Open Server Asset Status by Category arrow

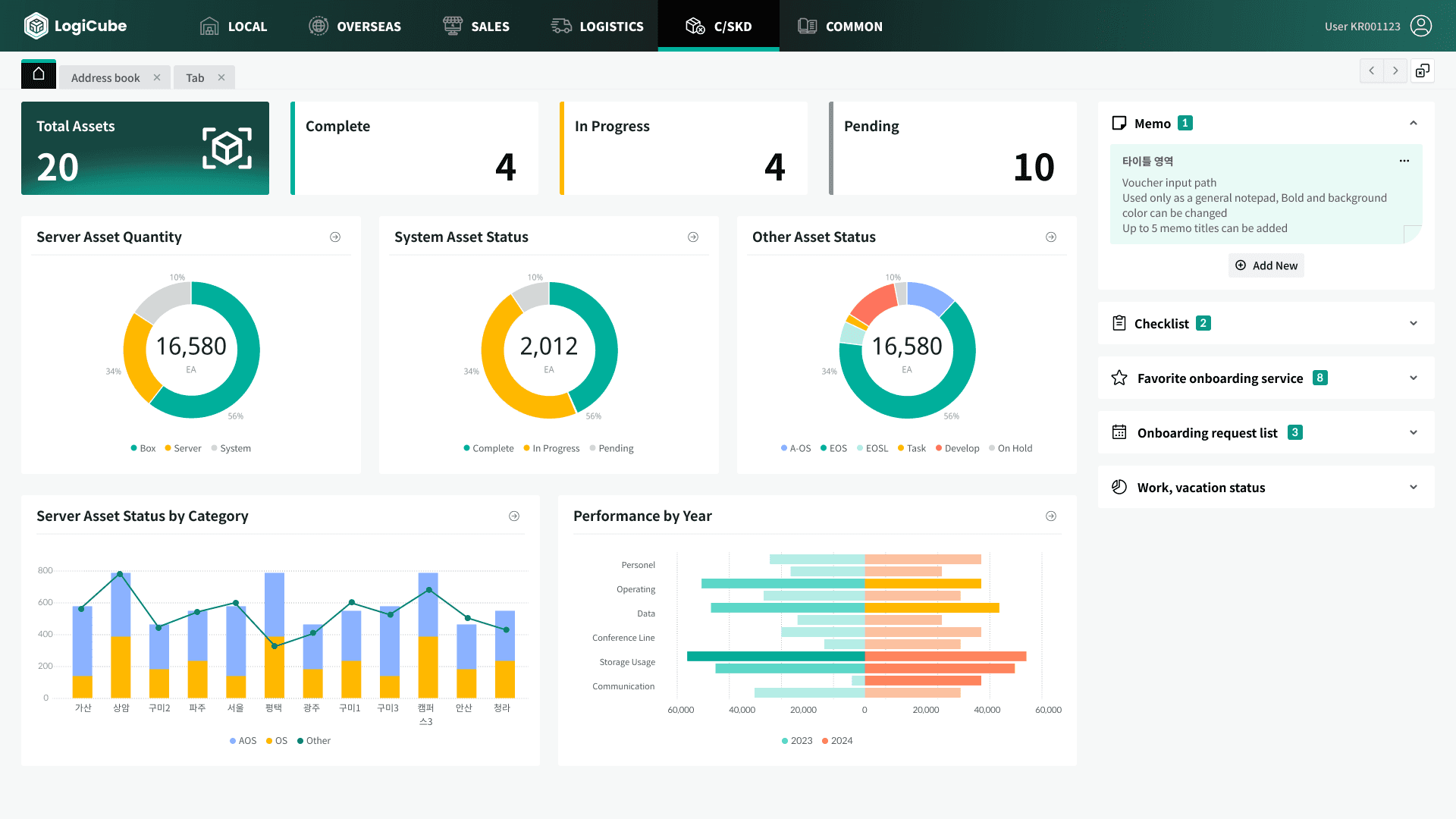point(514,516)
